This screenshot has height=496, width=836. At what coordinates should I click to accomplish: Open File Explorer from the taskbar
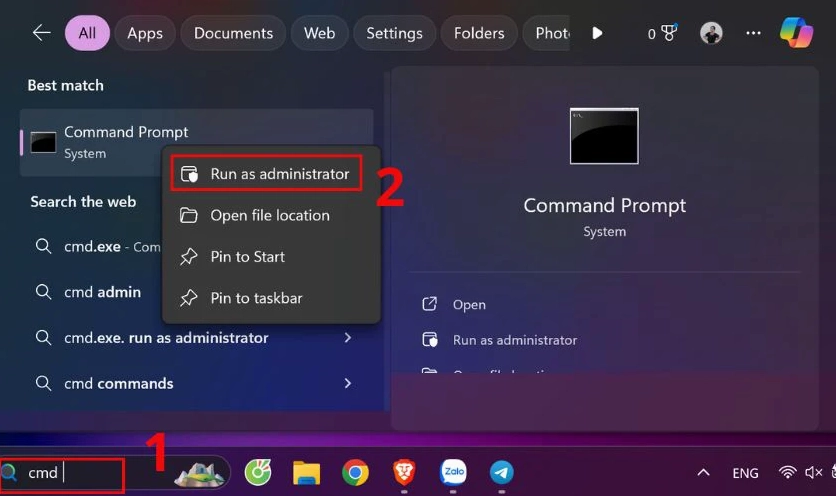click(307, 473)
